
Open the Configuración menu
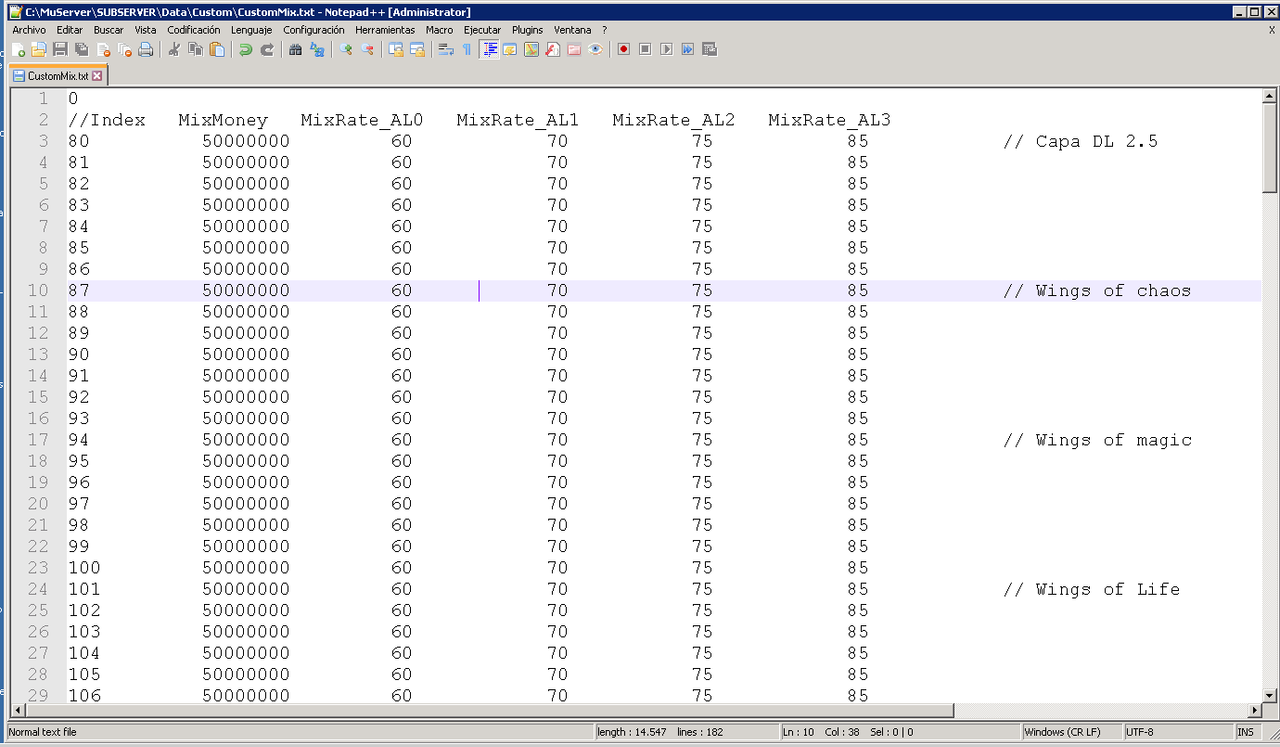pos(314,30)
